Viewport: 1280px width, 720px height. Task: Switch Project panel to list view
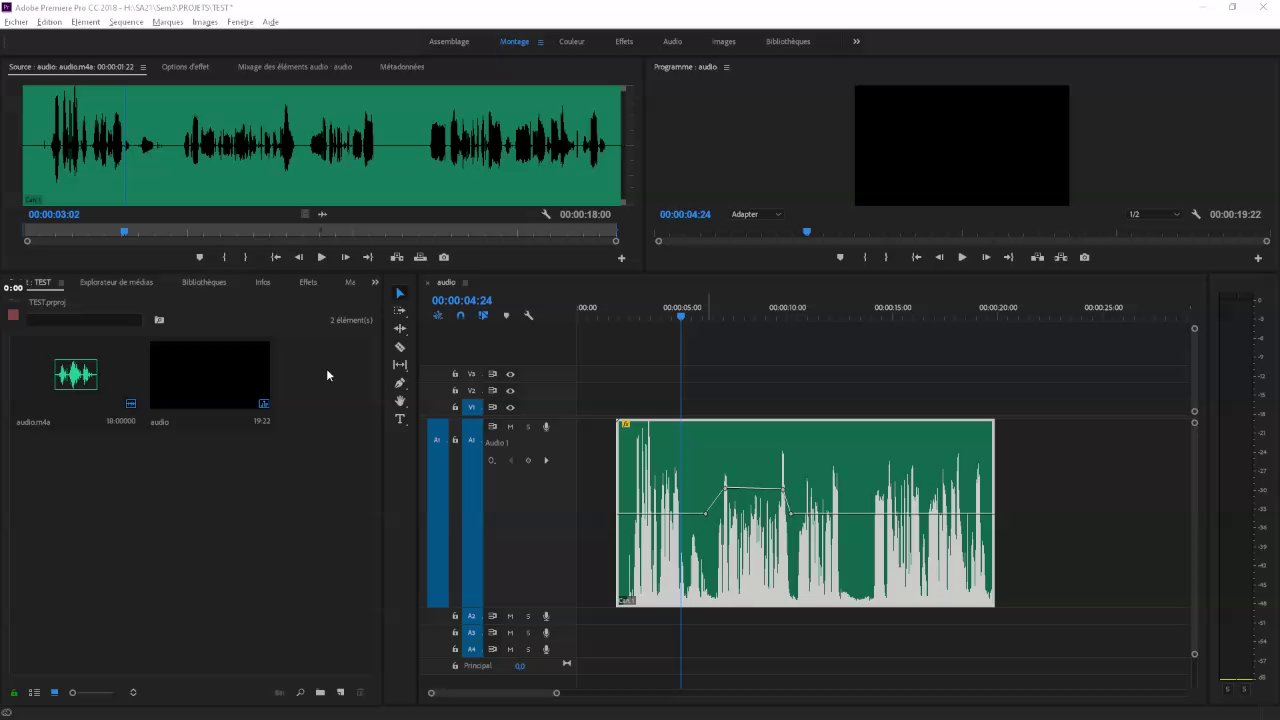point(34,692)
